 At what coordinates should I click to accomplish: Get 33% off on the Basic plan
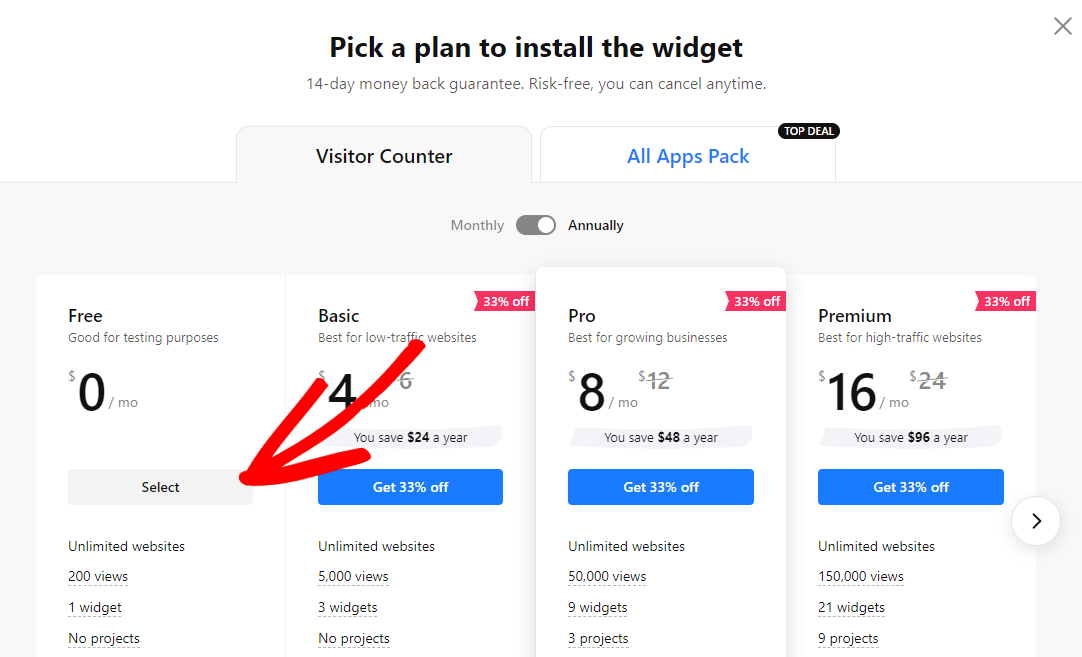[x=410, y=487]
